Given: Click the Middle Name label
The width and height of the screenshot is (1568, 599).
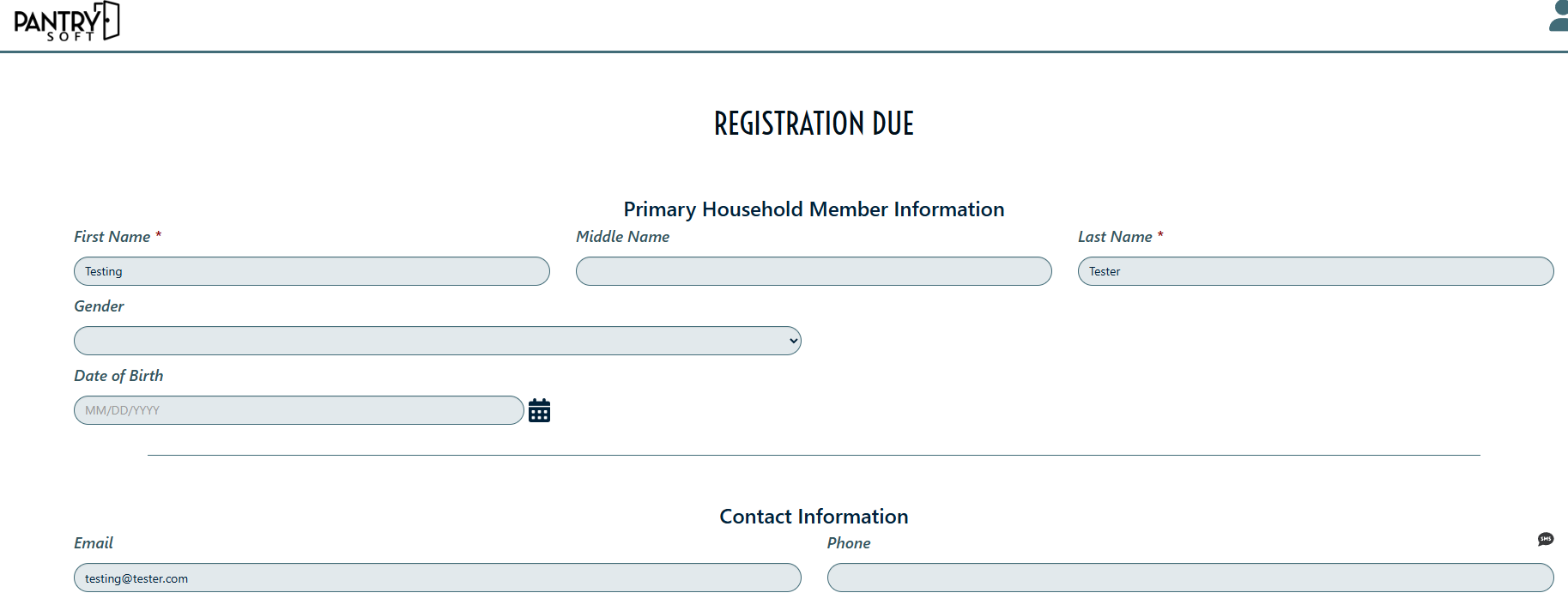Looking at the screenshot, I should point(622,237).
